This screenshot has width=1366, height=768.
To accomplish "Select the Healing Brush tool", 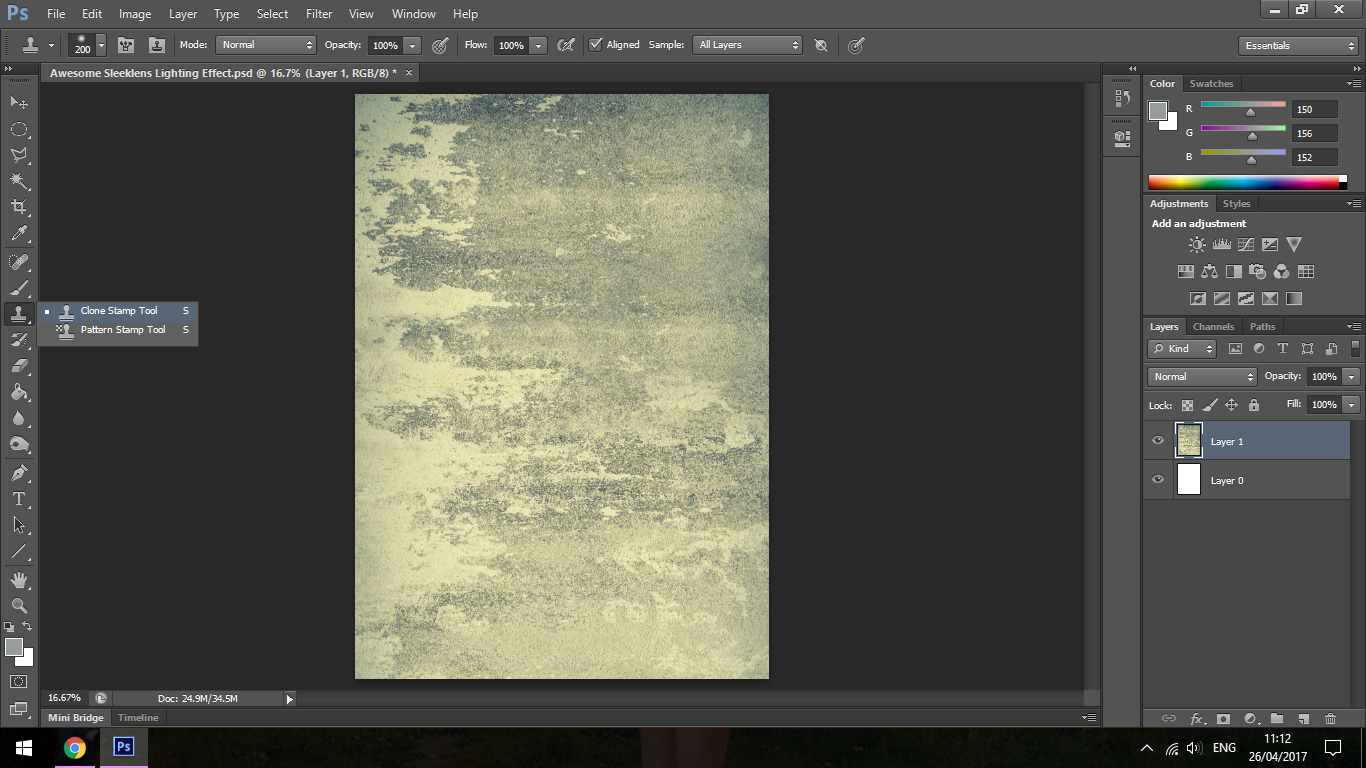I will click(19, 262).
